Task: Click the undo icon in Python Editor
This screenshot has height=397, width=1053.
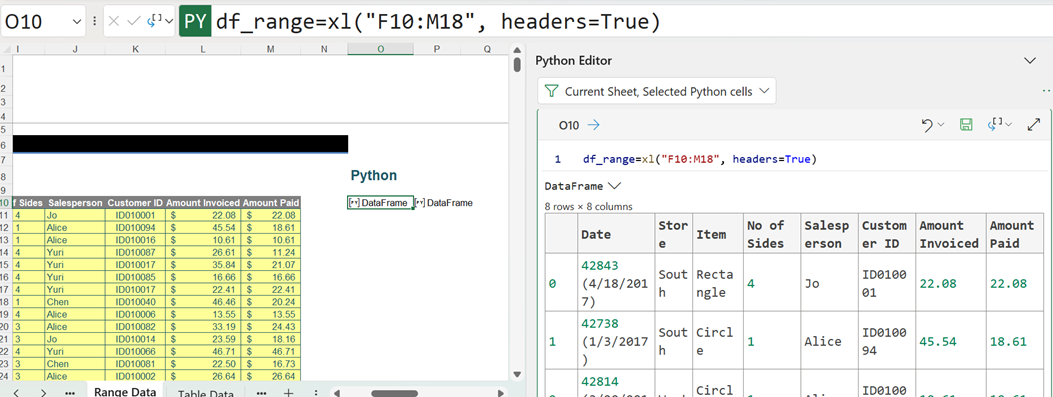Action: pos(927,125)
